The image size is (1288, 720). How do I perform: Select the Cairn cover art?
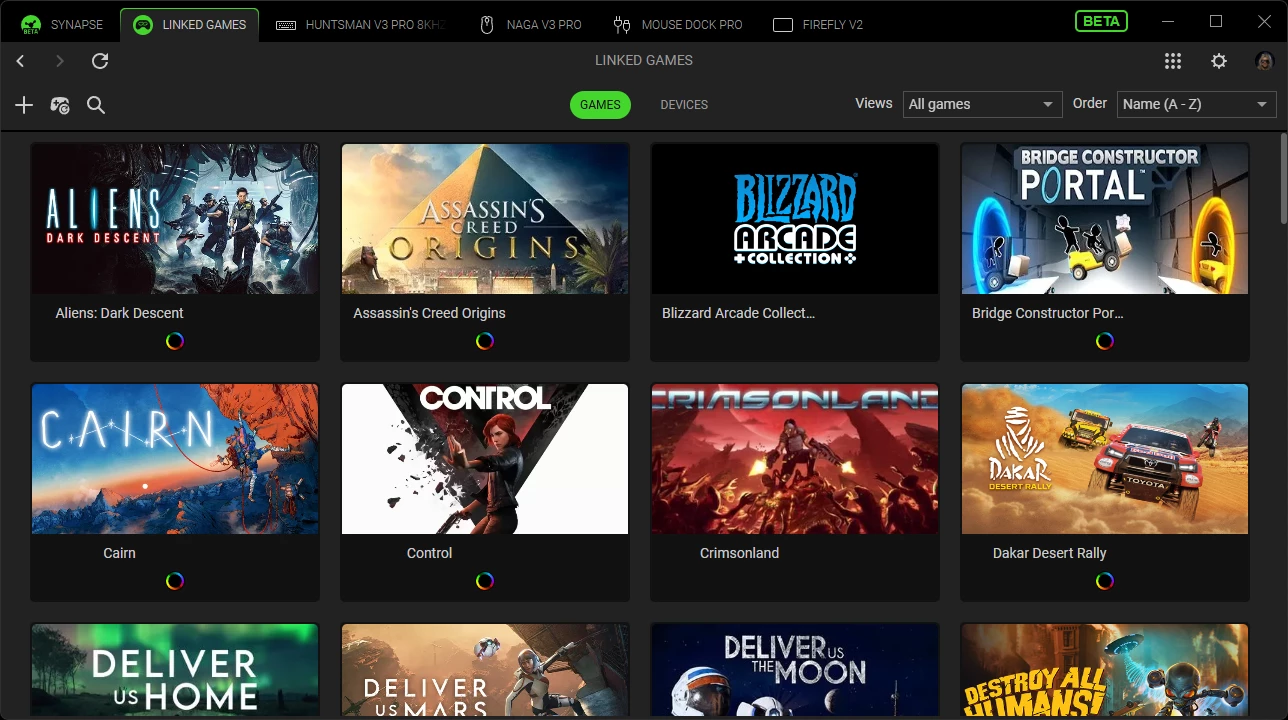(x=175, y=458)
